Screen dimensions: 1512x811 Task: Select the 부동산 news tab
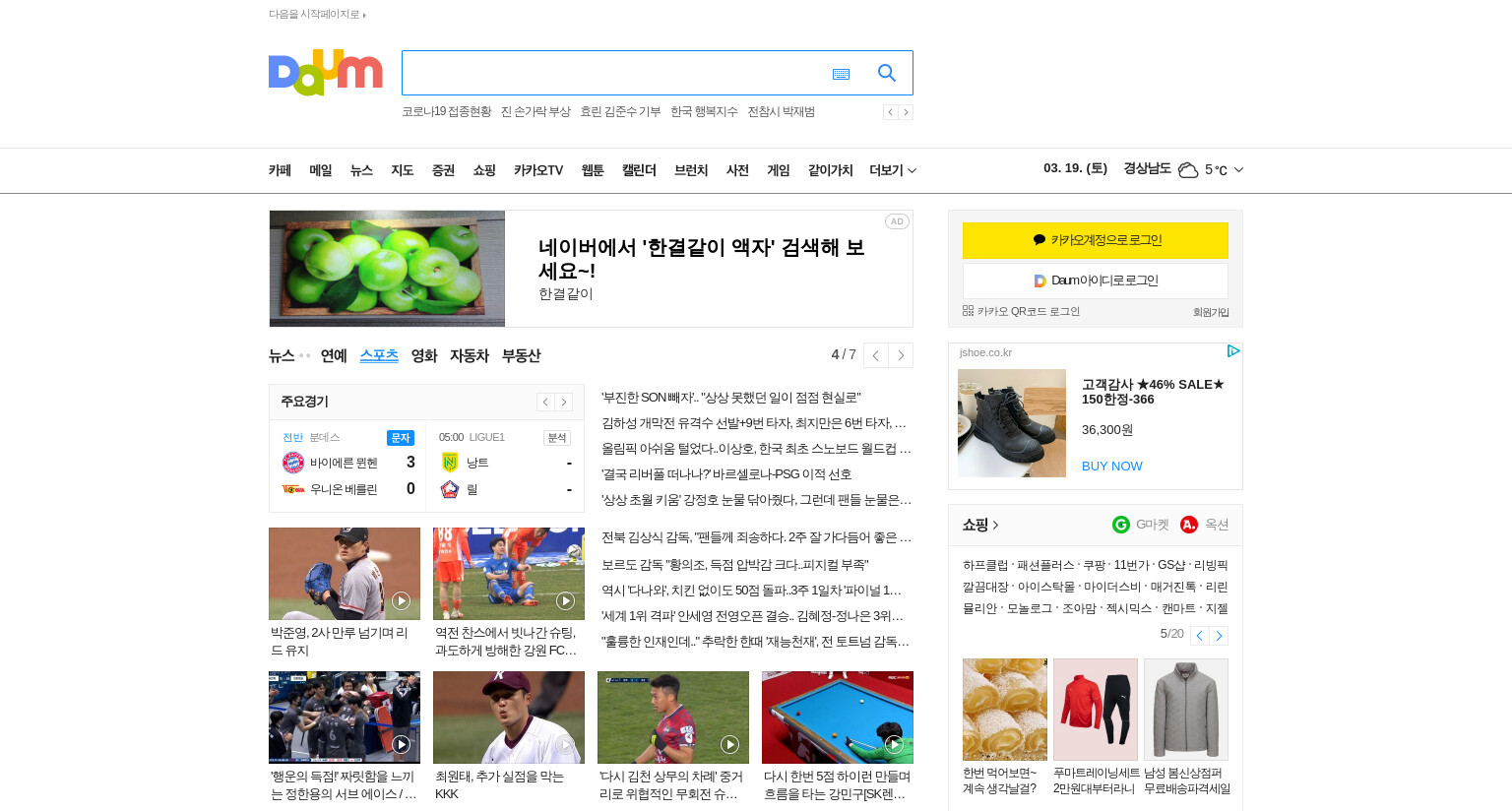(522, 355)
